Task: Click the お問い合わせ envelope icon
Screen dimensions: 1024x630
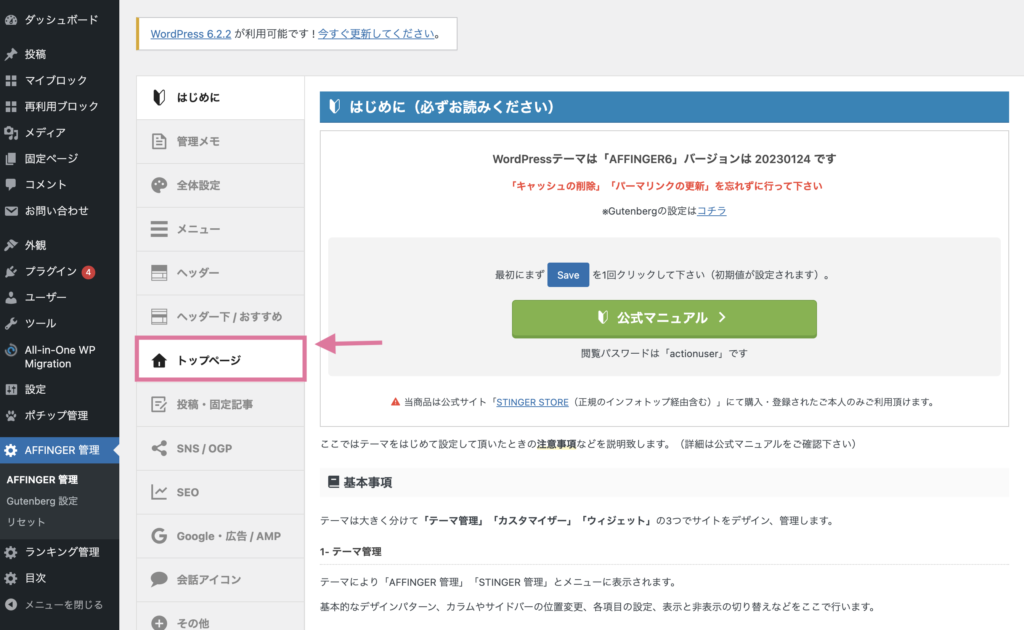Action: coord(11,211)
